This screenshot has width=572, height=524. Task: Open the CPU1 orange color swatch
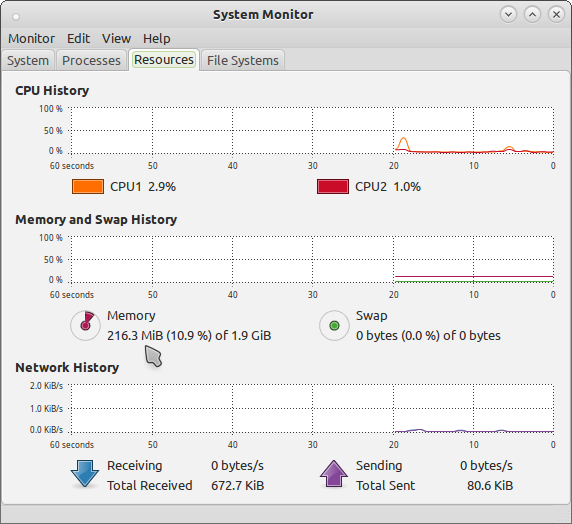pyautogui.click(x=88, y=186)
